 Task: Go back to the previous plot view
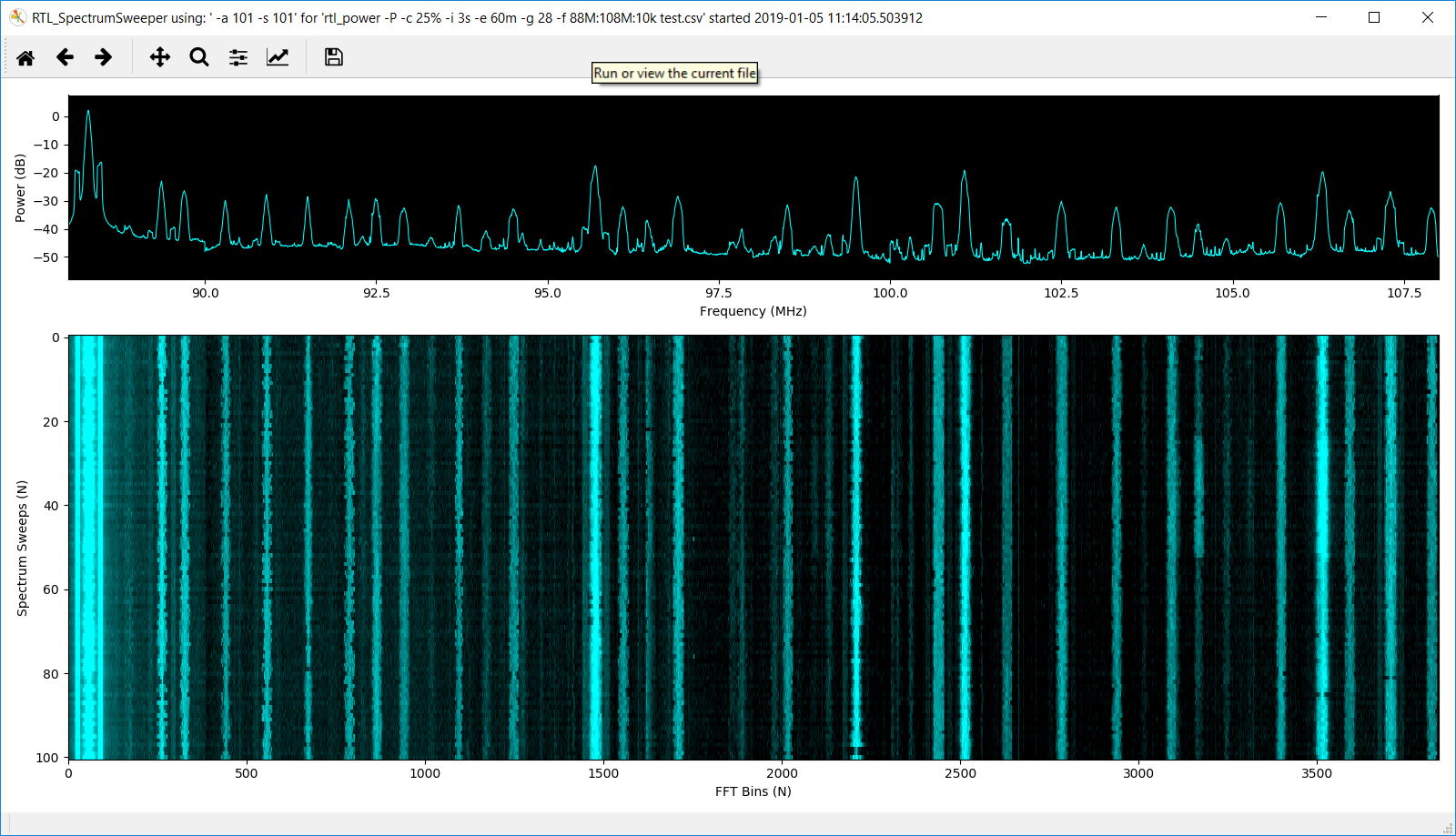(64, 56)
